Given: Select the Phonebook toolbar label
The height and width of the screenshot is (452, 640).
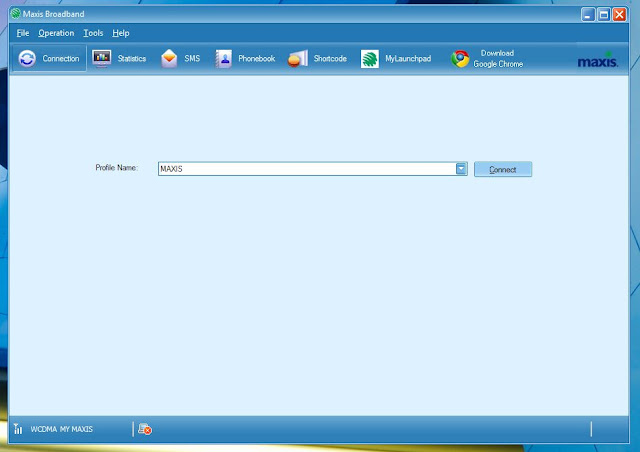Looking at the screenshot, I should 257,59.
